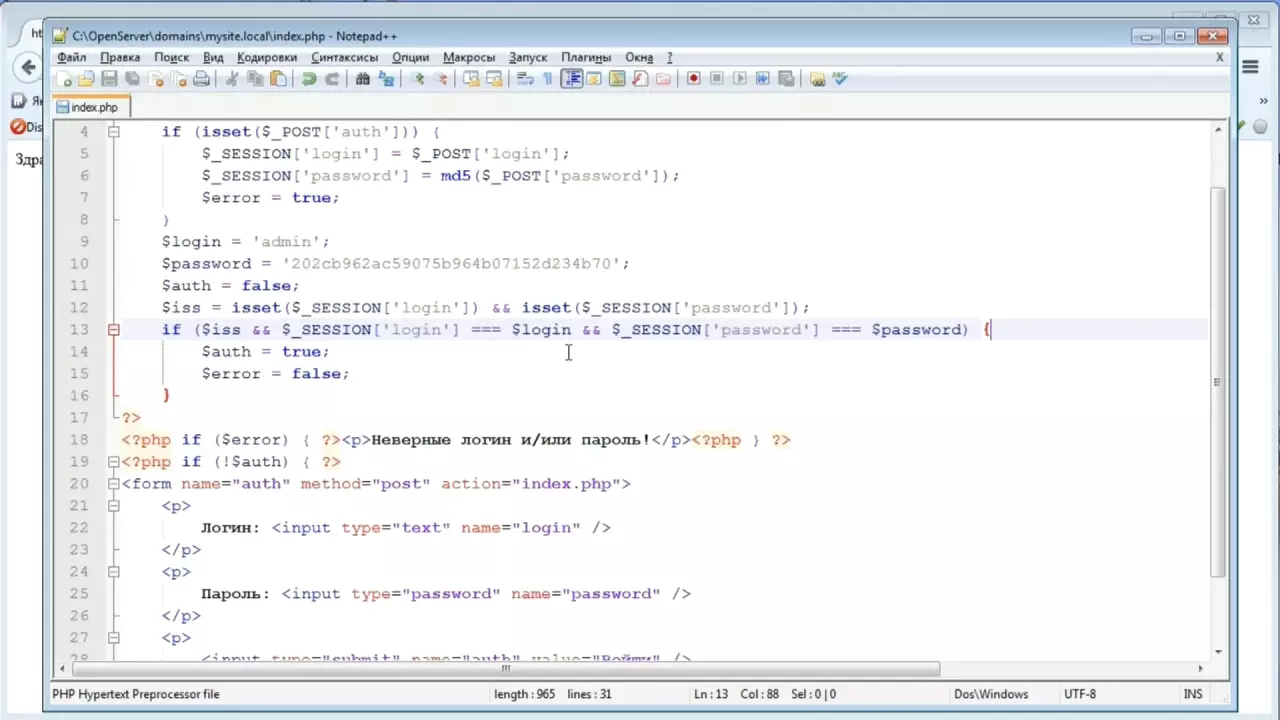The image size is (1280, 720).
Task: Open the Правка menu
Action: pyautogui.click(x=120, y=57)
